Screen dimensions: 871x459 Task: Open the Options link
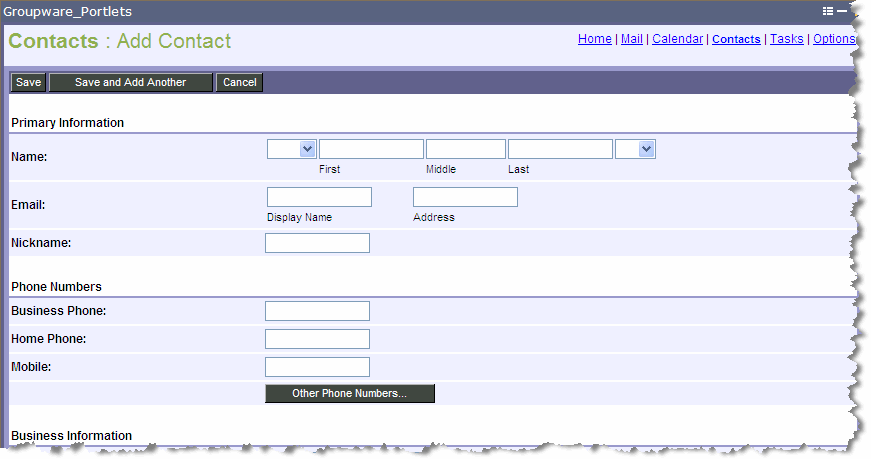click(x=834, y=39)
